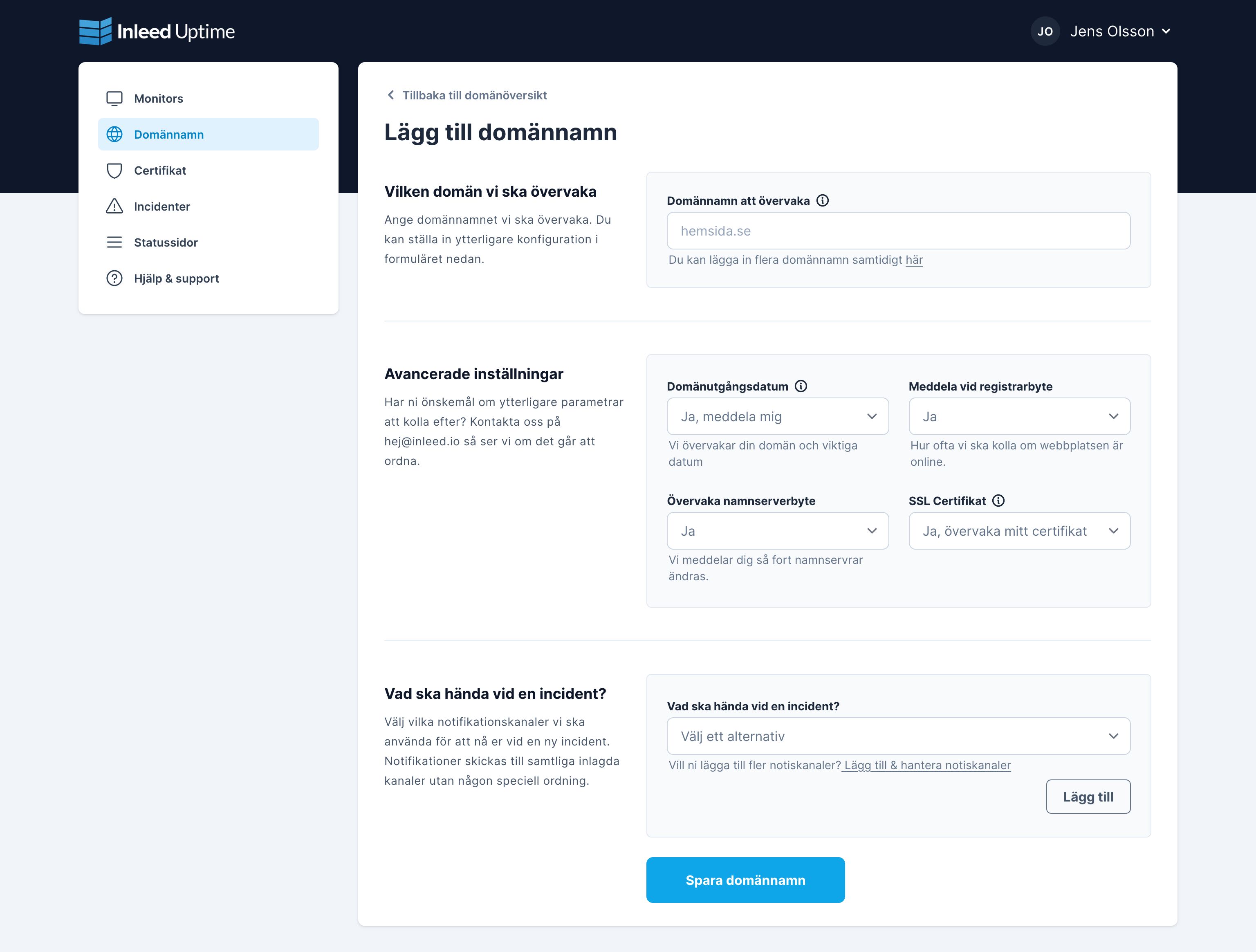Click the question mark Hjälp & support icon

pyautogui.click(x=114, y=278)
